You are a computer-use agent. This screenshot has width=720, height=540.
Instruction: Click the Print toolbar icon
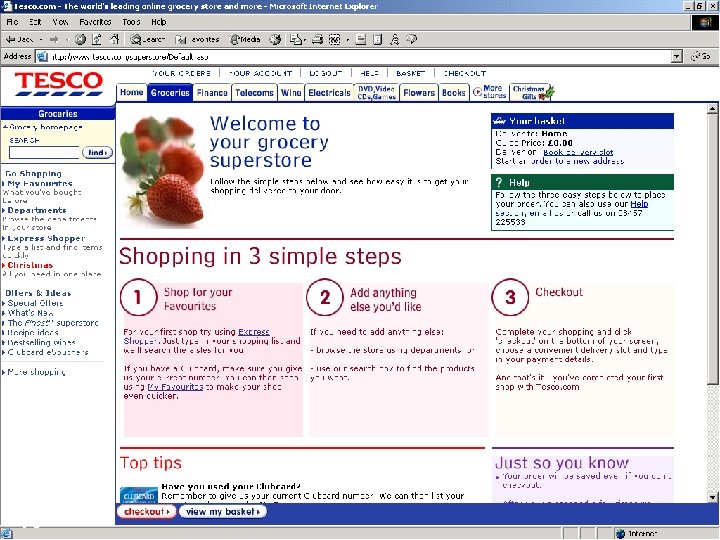(317, 39)
